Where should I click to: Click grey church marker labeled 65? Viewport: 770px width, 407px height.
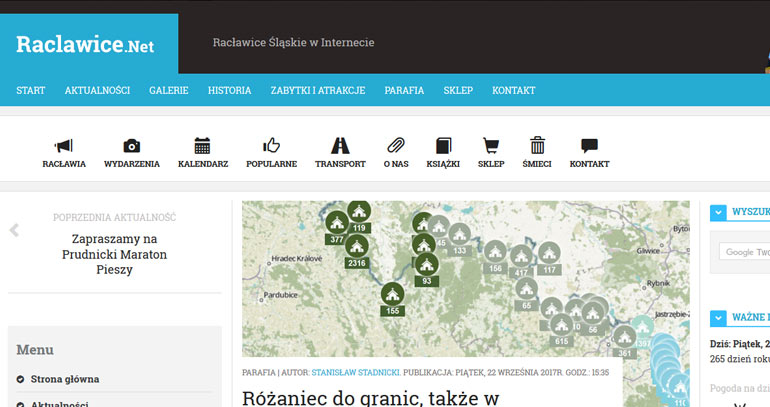[526, 295]
